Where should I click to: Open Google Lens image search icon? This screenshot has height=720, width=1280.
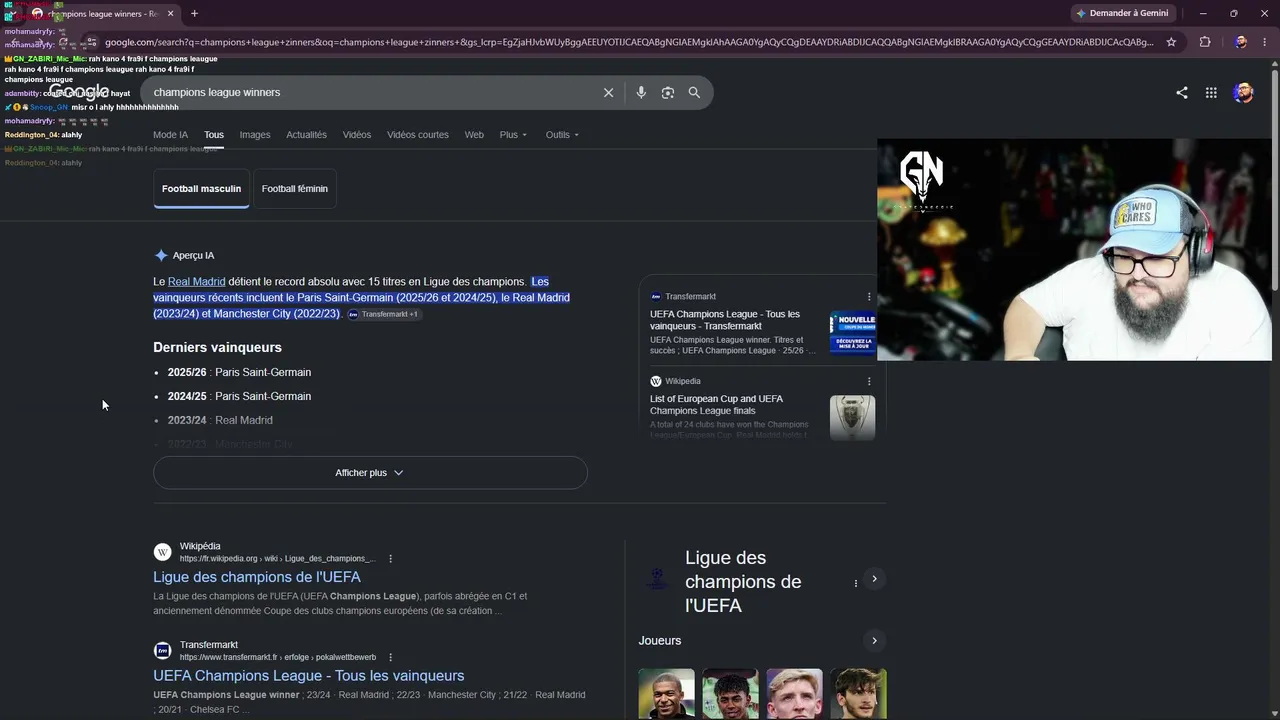pos(668,92)
